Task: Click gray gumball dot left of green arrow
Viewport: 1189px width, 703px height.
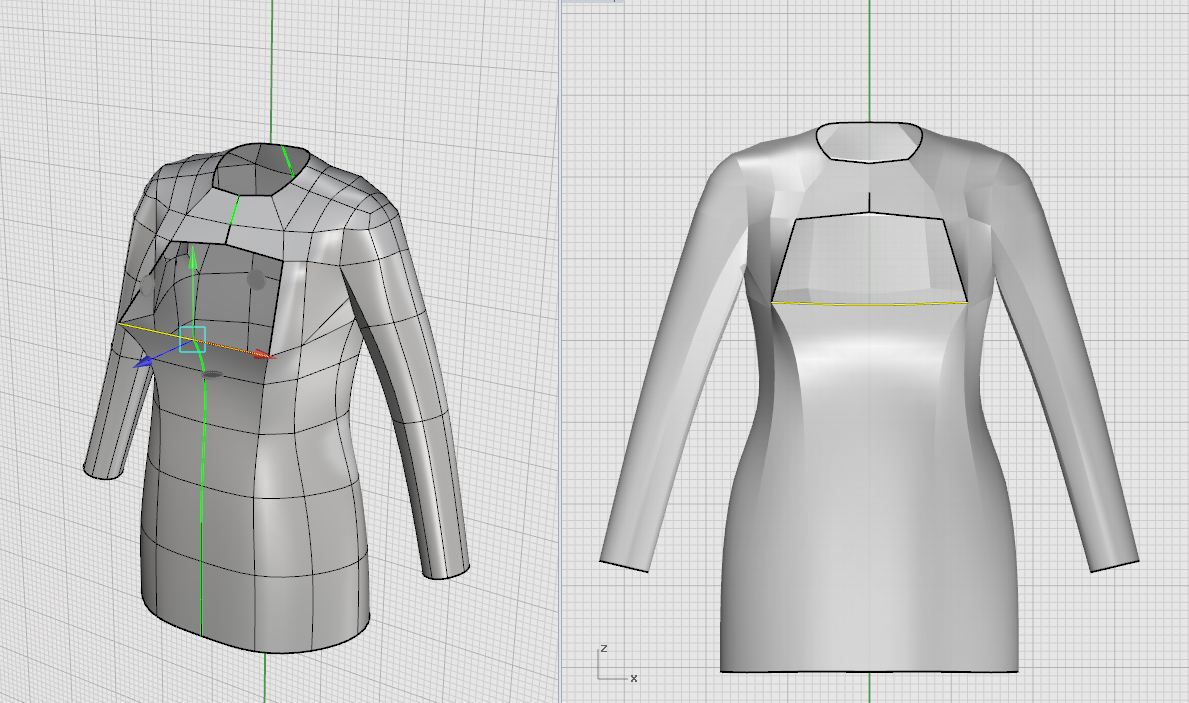Action: tap(148, 287)
